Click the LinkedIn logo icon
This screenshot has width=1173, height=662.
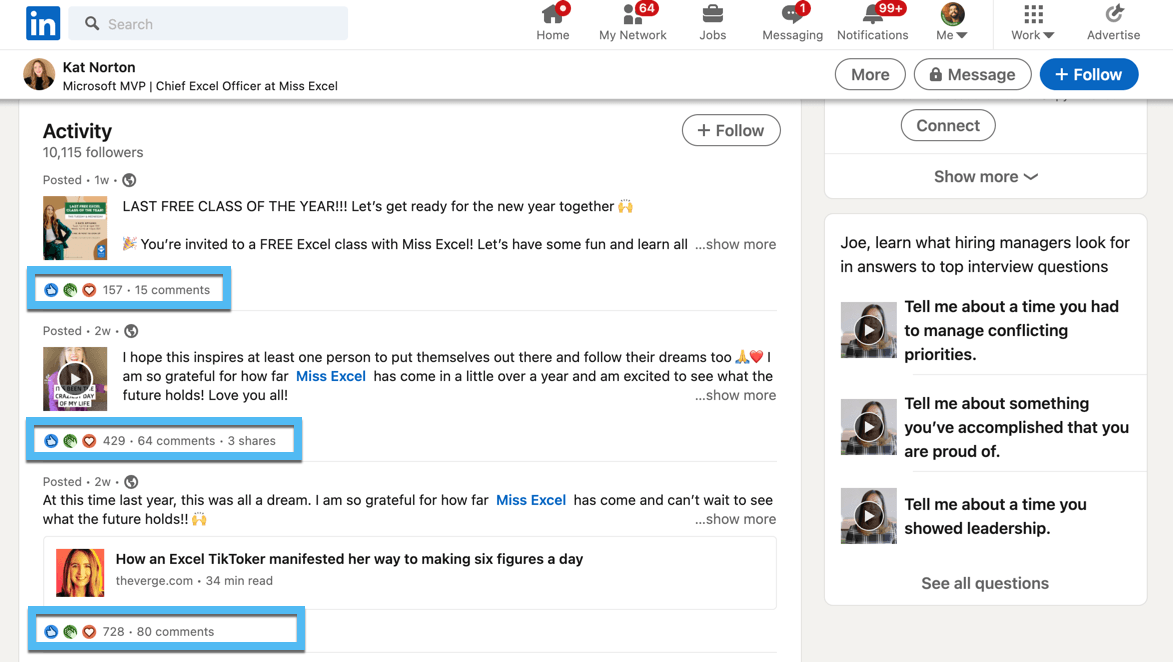[x=43, y=23]
